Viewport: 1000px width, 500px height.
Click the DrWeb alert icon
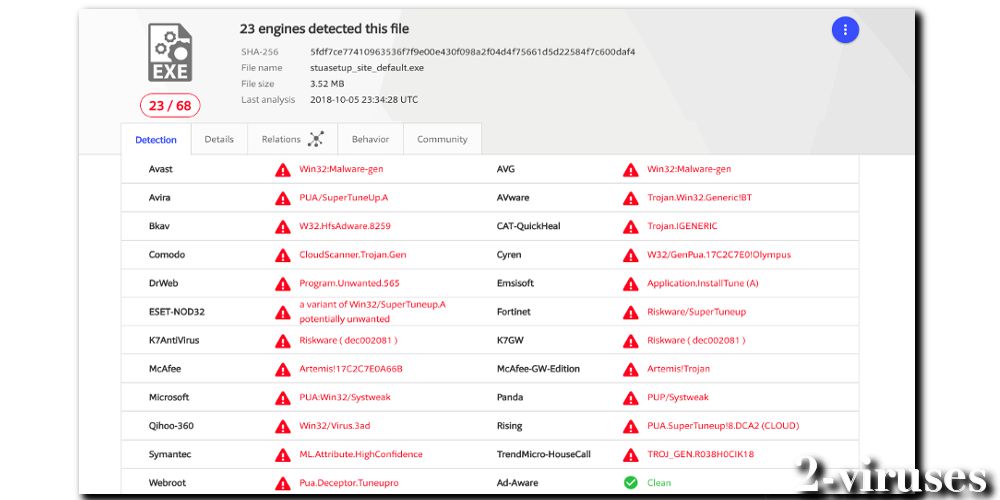283,284
